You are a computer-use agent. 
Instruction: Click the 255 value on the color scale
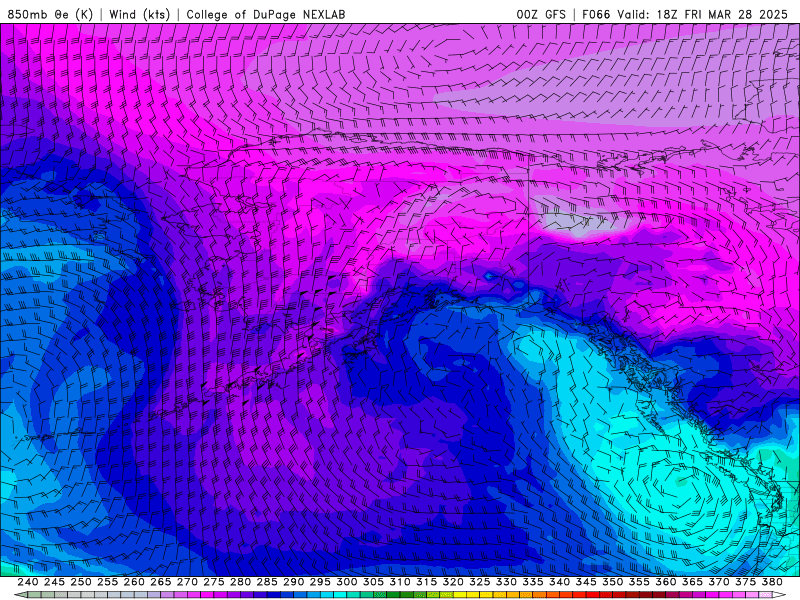(x=107, y=582)
